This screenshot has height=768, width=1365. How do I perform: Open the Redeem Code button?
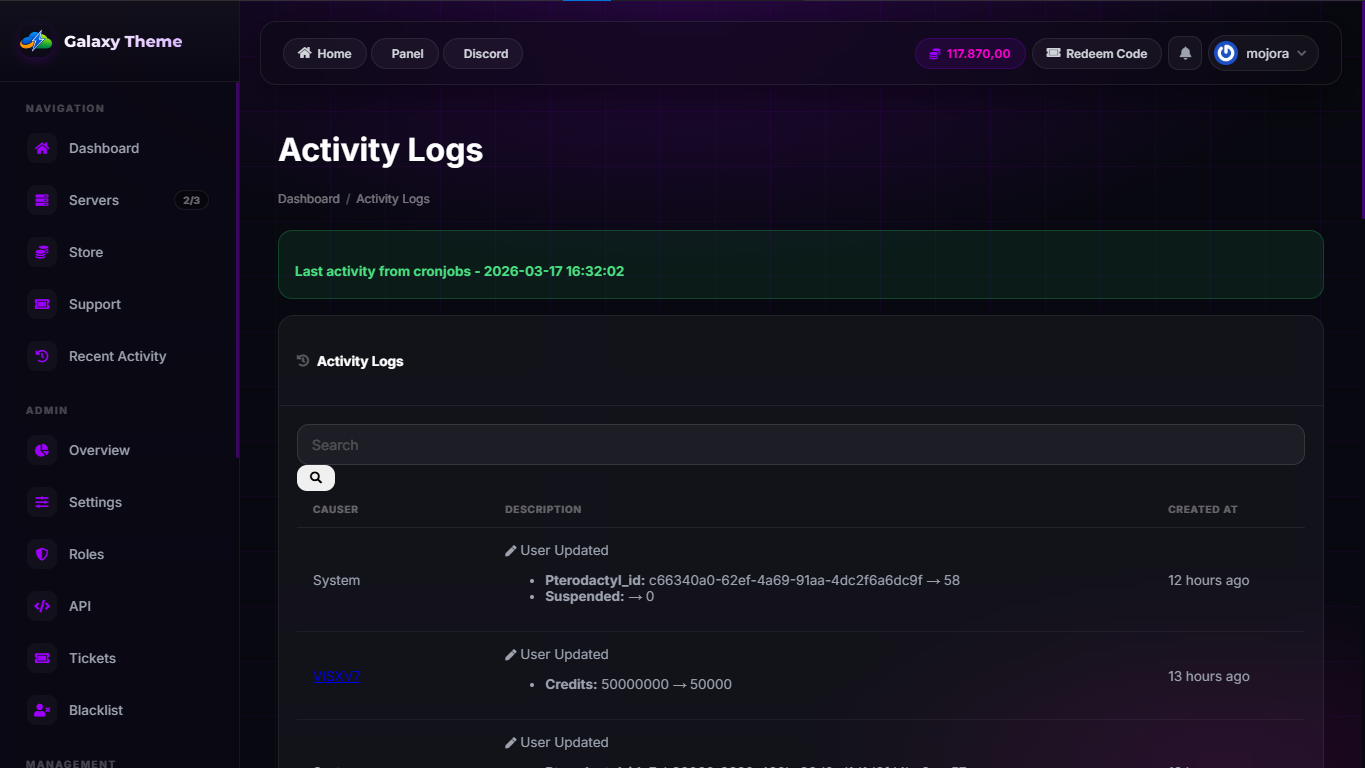[x=1096, y=54]
